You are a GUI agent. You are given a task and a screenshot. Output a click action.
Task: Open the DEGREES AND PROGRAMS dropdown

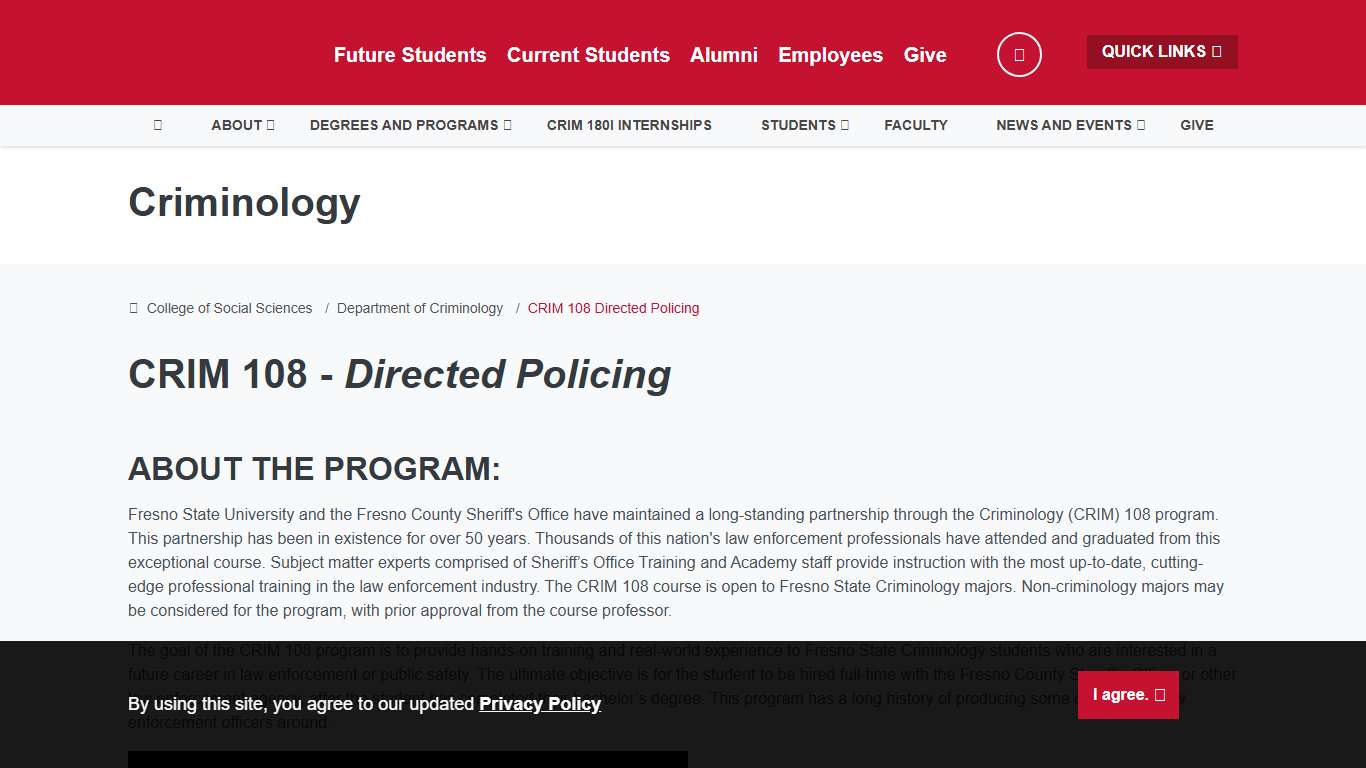(405, 125)
